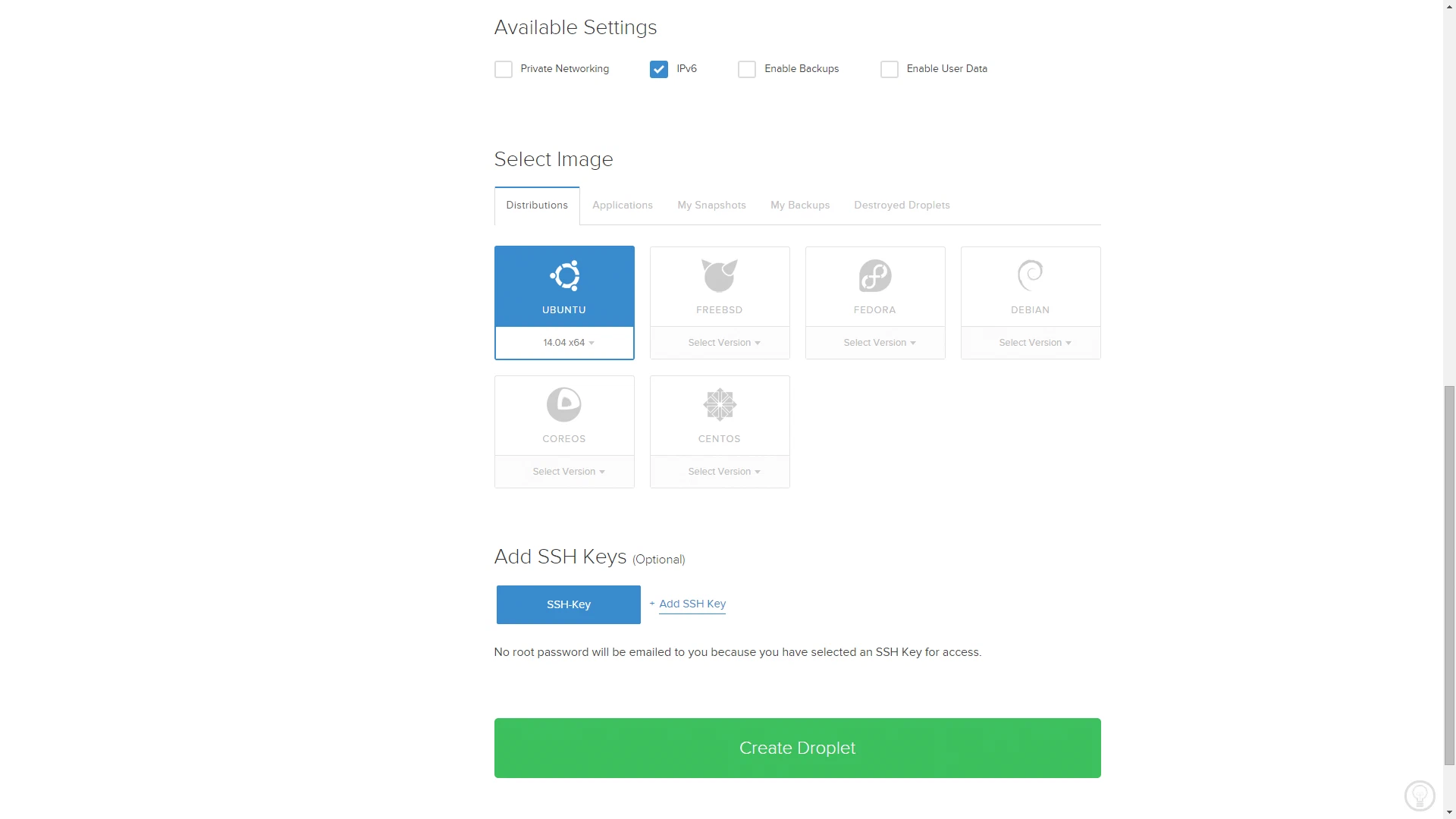Click the Available Settings heading
Viewport: 1456px width, 819px height.
(576, 27)
